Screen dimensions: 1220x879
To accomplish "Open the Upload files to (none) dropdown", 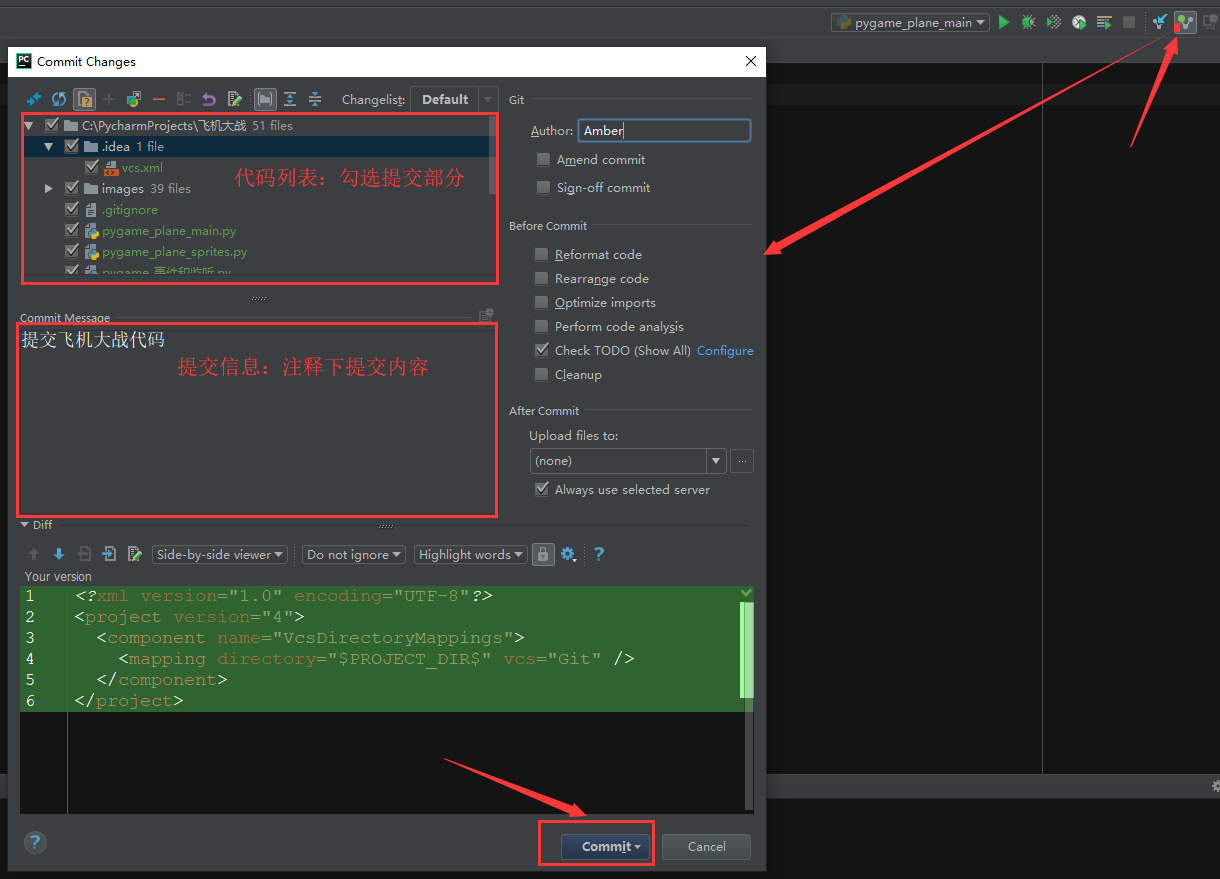I will pyautogui.click(x=627, y=461).
